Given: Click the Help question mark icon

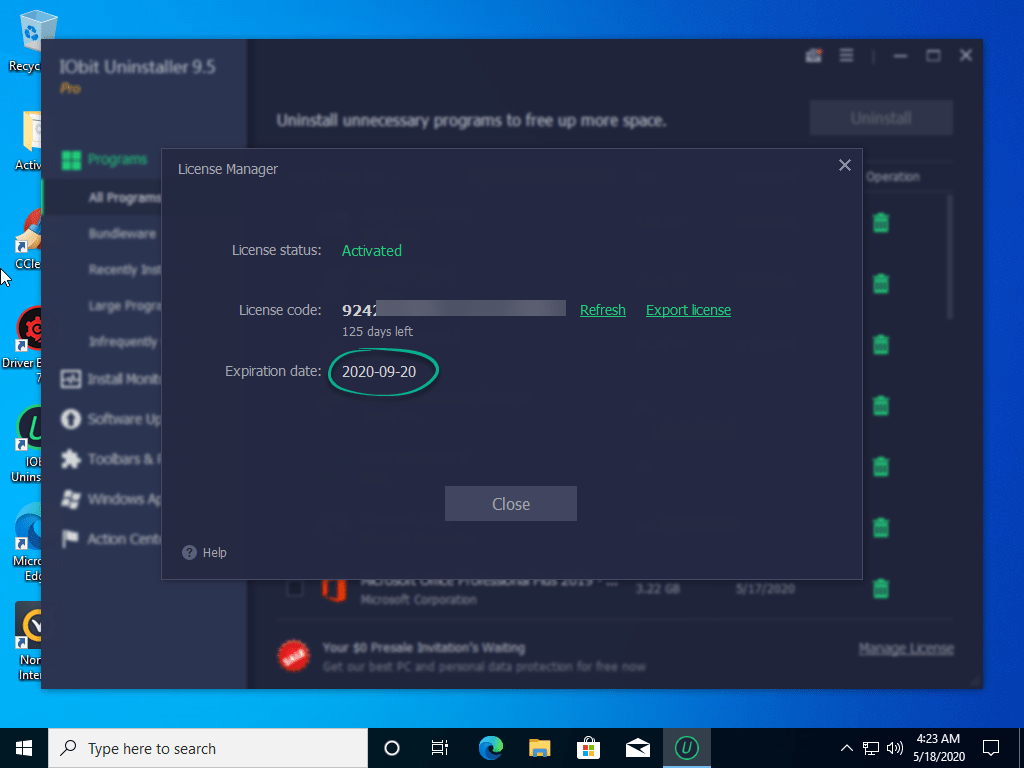Looking at the screenshot, I should 189,552.
